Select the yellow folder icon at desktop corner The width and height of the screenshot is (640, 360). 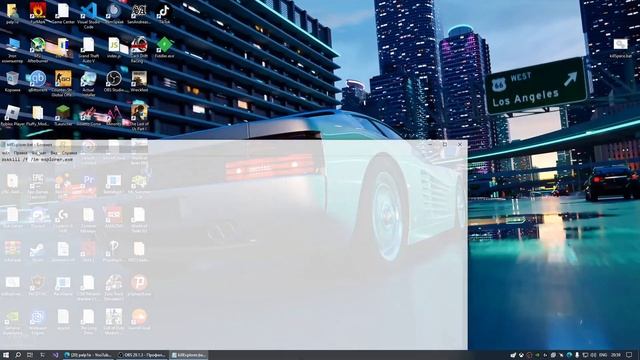tap(13, 13)
